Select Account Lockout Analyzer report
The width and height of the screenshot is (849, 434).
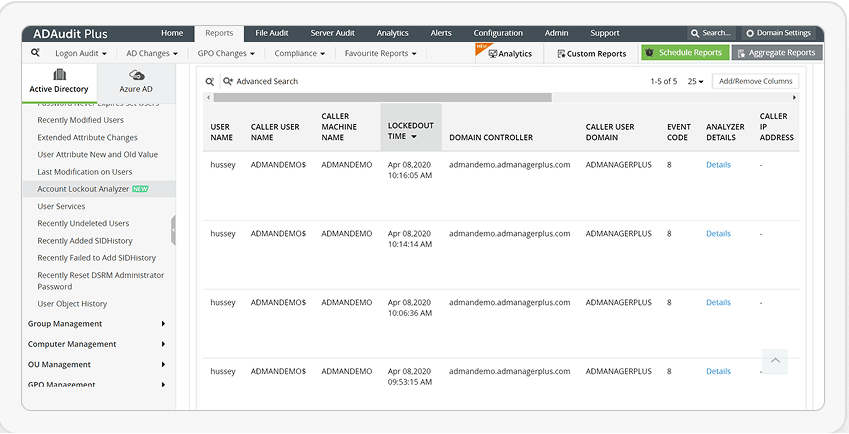(99, 189)
